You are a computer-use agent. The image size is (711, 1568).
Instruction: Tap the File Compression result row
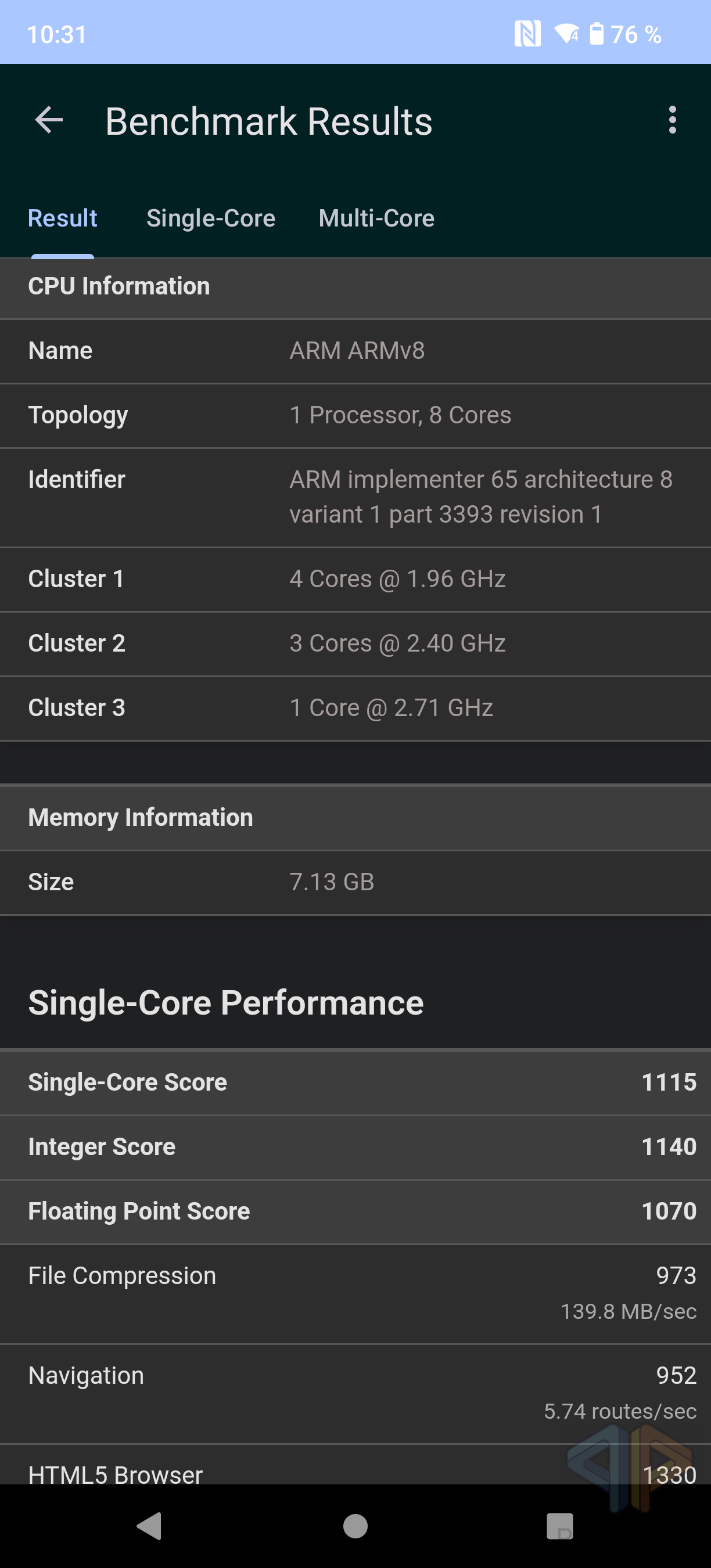355,1293
